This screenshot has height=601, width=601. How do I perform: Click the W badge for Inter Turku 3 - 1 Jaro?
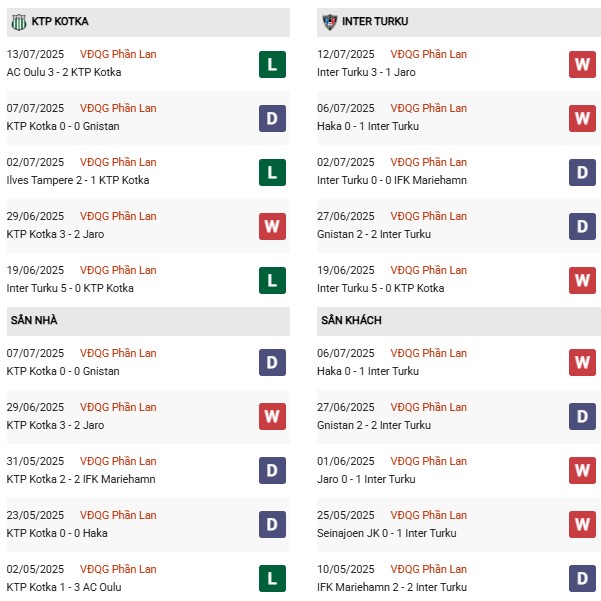click(582, 64)
